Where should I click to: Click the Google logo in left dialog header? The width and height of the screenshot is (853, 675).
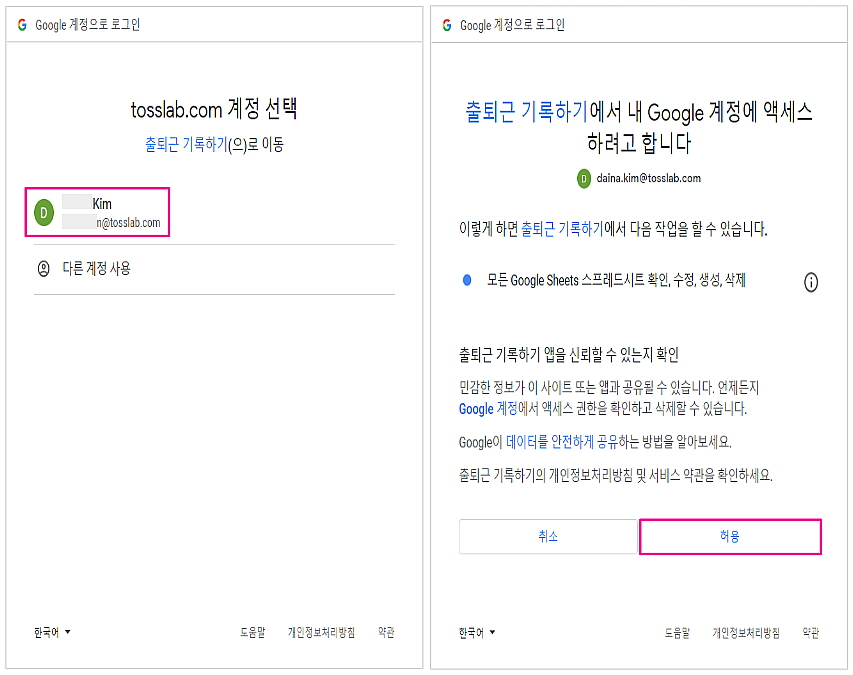coord(22,25)
